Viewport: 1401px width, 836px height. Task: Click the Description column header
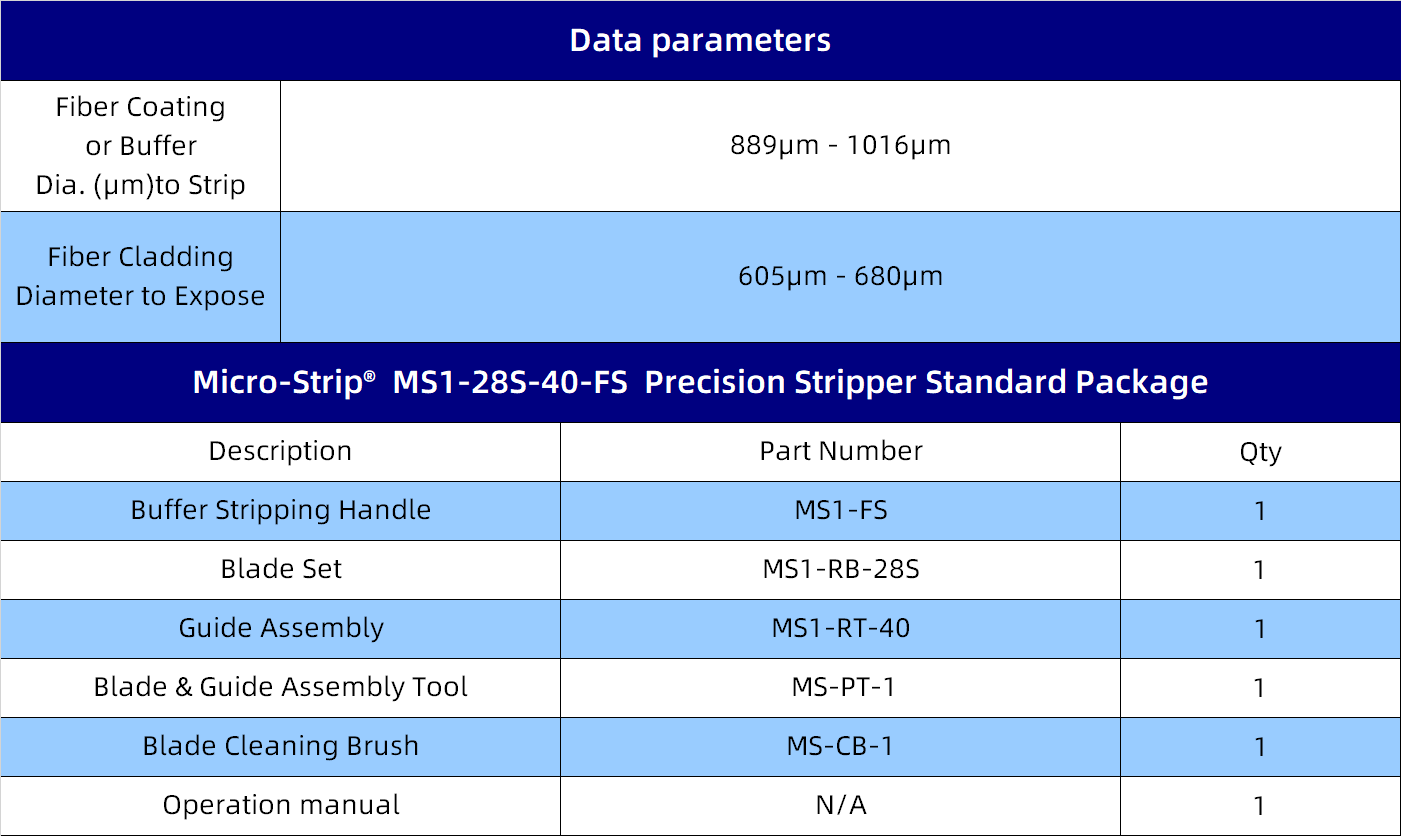pos(280,452)
